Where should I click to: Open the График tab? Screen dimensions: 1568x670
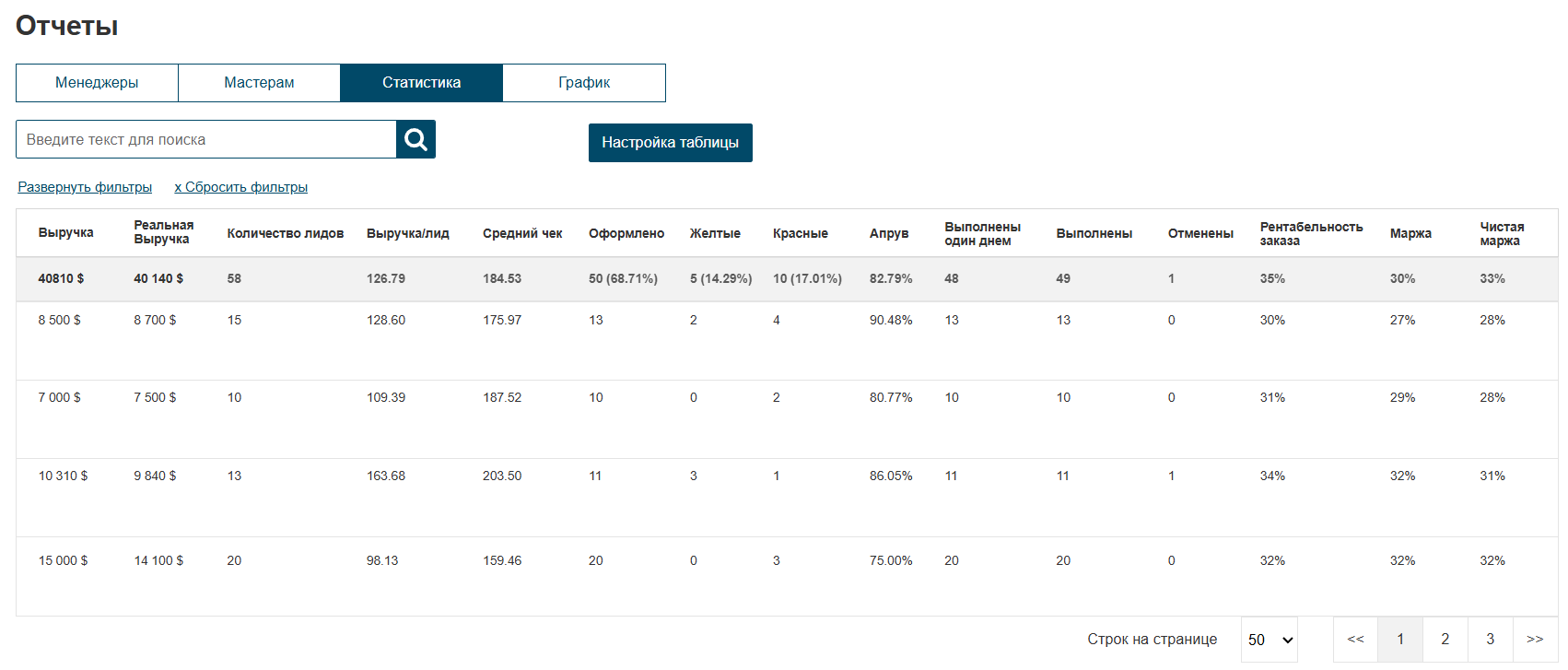(x=584, y=83)
